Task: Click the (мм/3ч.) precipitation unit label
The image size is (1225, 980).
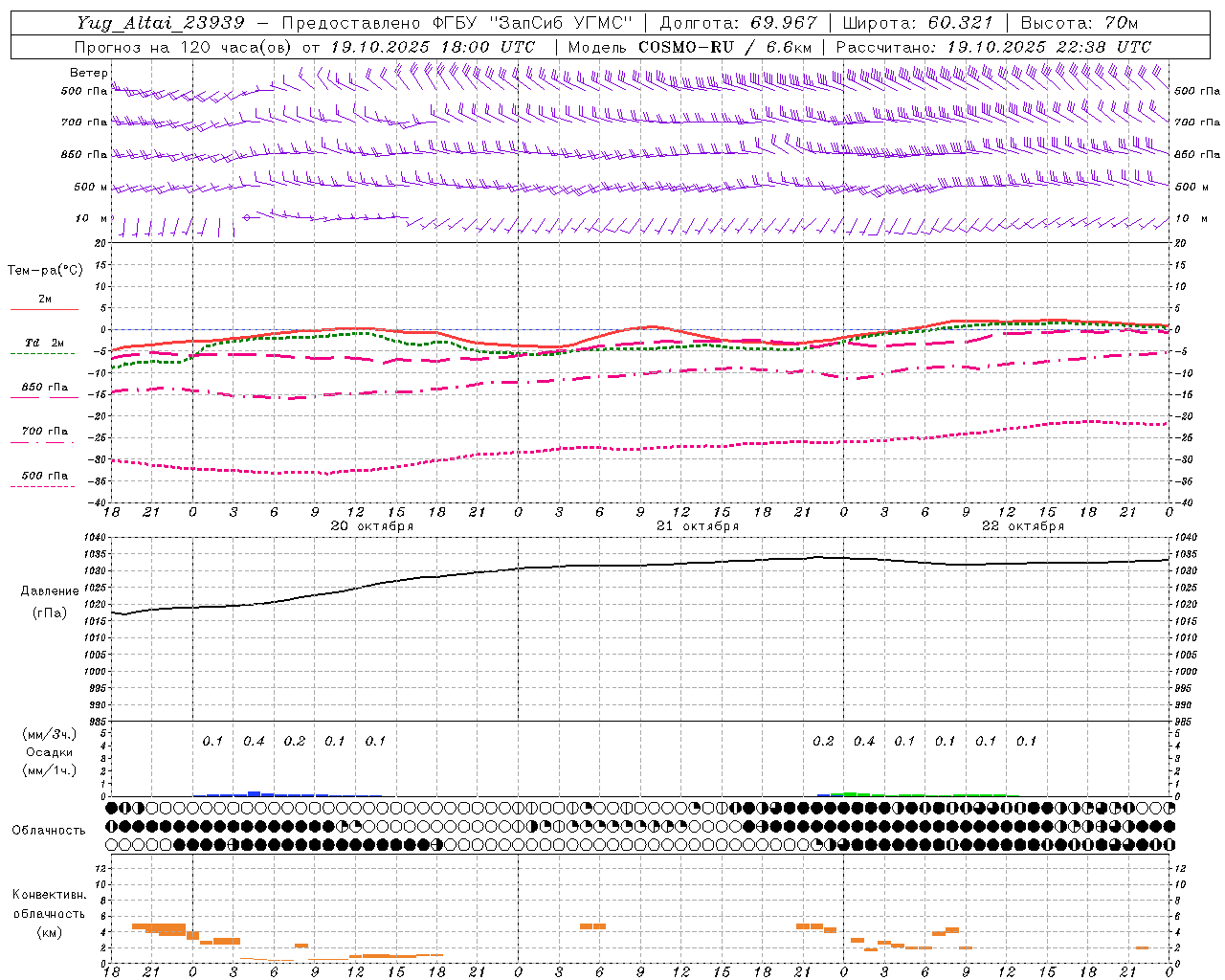Action: (x=50, y=734)
